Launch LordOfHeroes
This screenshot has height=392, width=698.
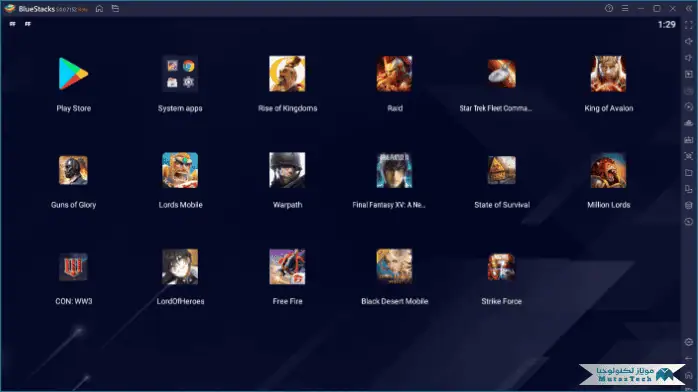[x=180, y=267]
